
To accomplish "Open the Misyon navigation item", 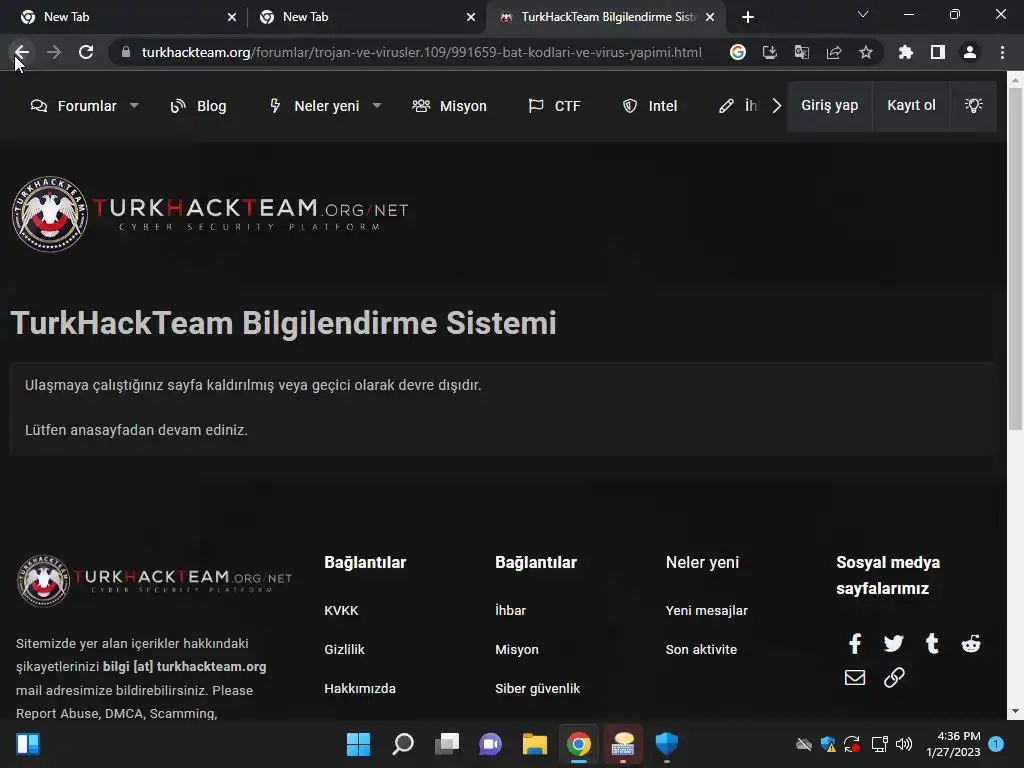I will (449, 106).
